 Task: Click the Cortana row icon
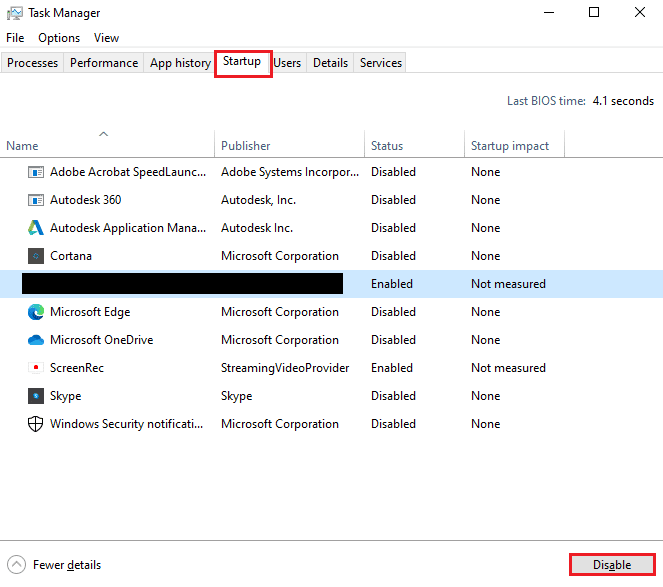[36, 256]
